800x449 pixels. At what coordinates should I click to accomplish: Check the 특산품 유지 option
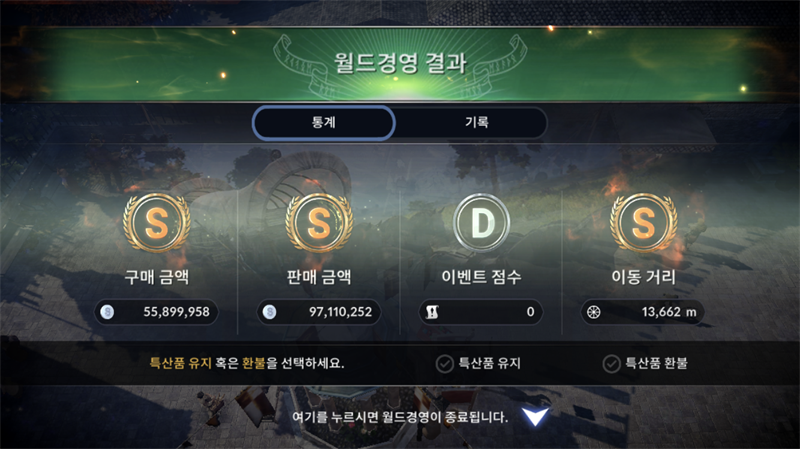445,364
